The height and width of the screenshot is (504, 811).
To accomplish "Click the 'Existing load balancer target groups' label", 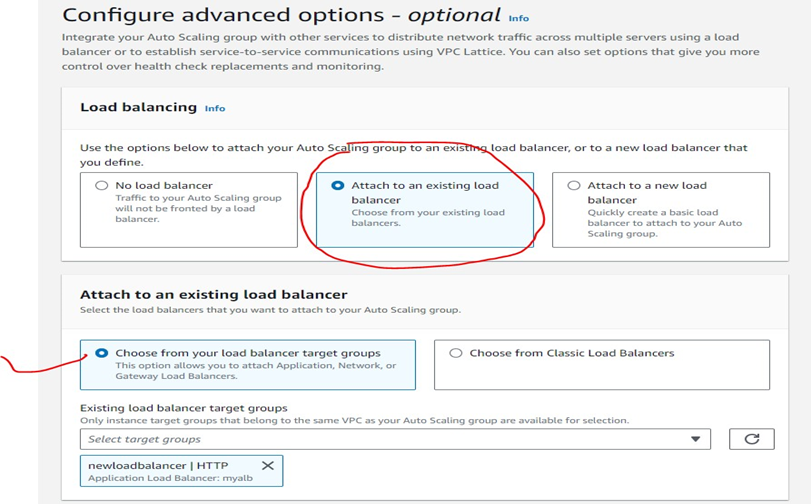I will (183, 408).
